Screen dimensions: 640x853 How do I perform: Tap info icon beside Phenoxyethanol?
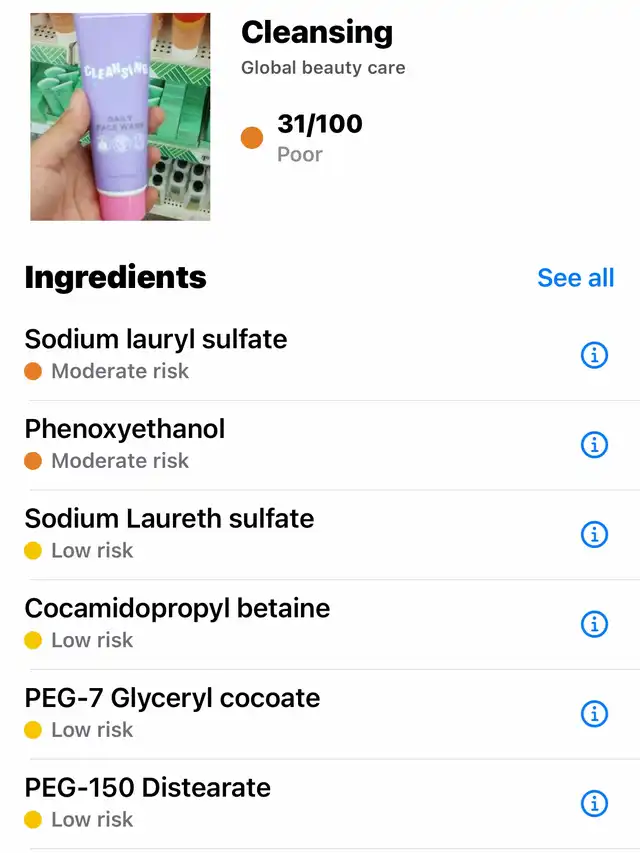(x=594, y=445)
